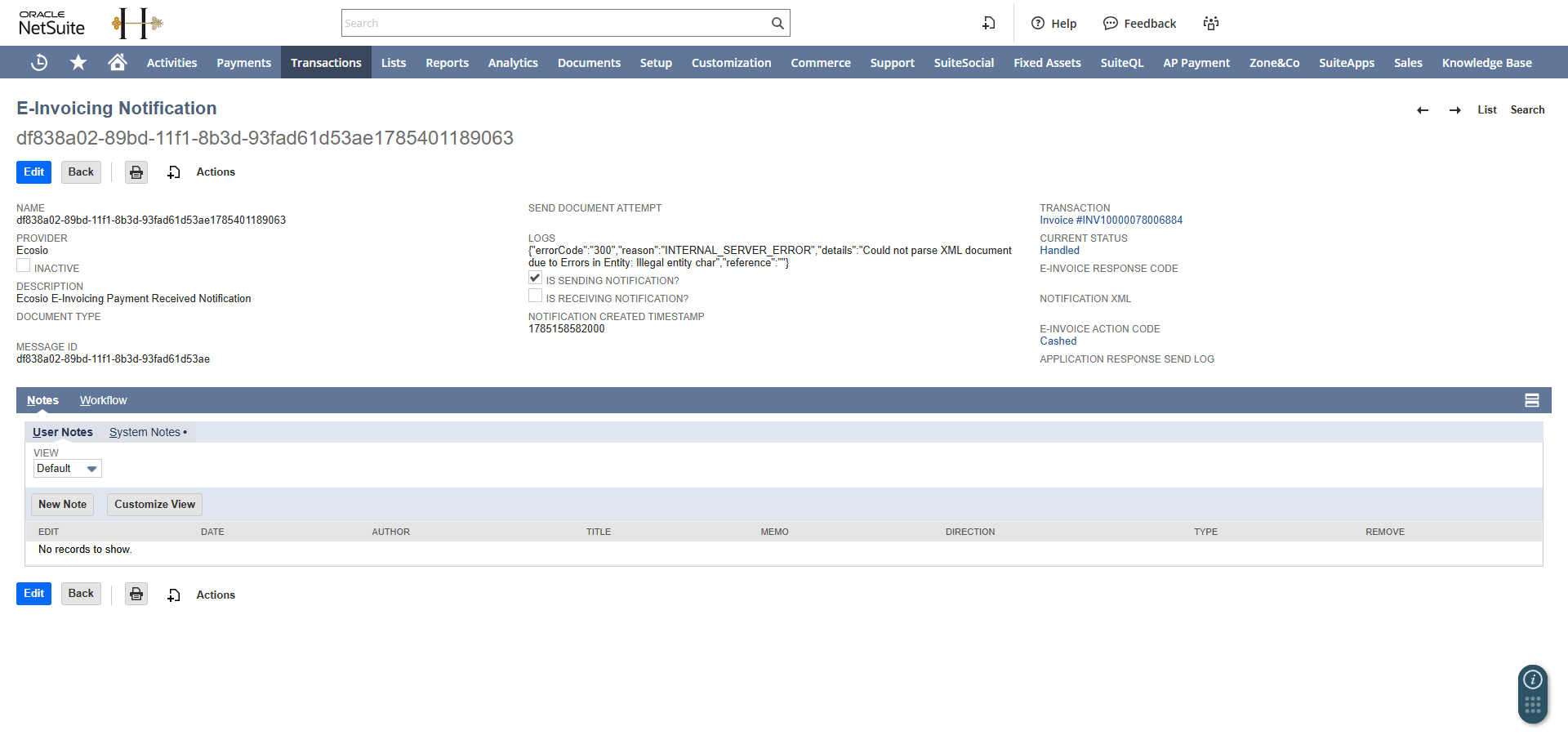Toggle the subtab layout icon on Notes bar
Viewport: 1568px width, 744px height.
tap(1532, 400)
